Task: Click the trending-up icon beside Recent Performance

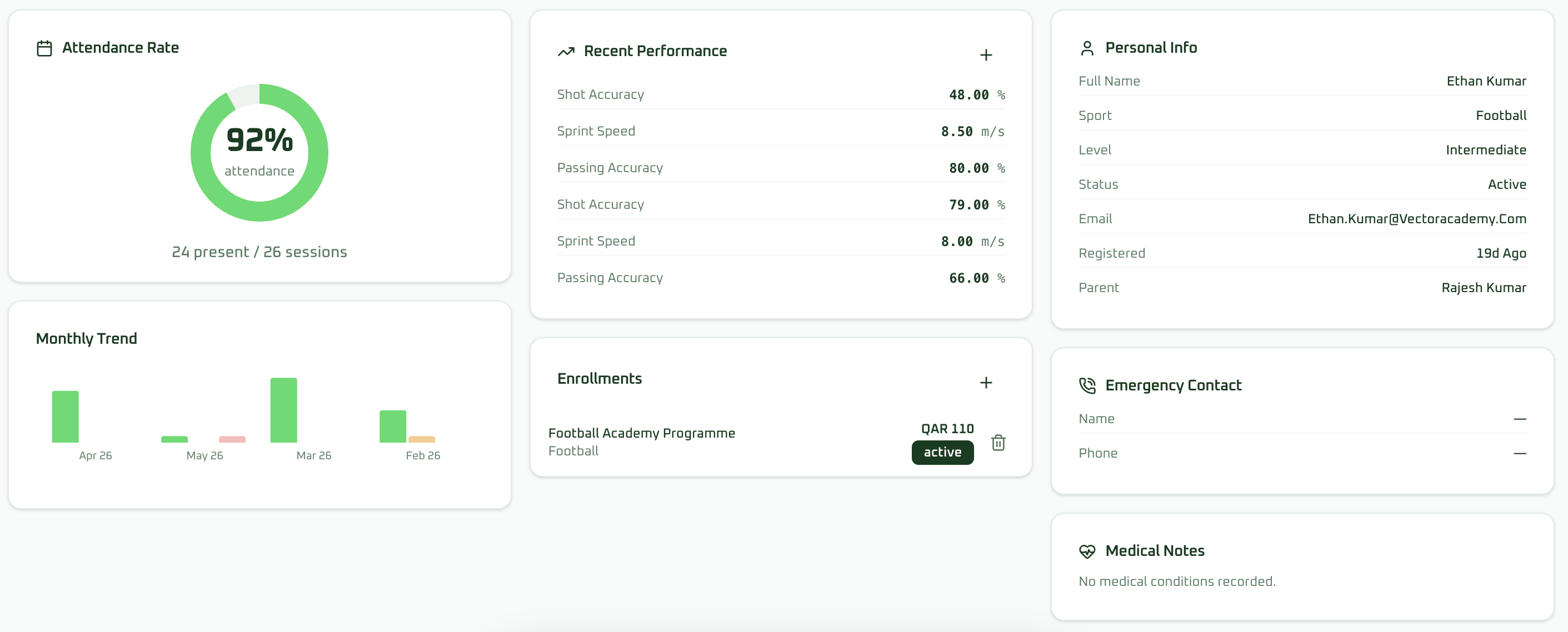Action: tap(566, 52)
